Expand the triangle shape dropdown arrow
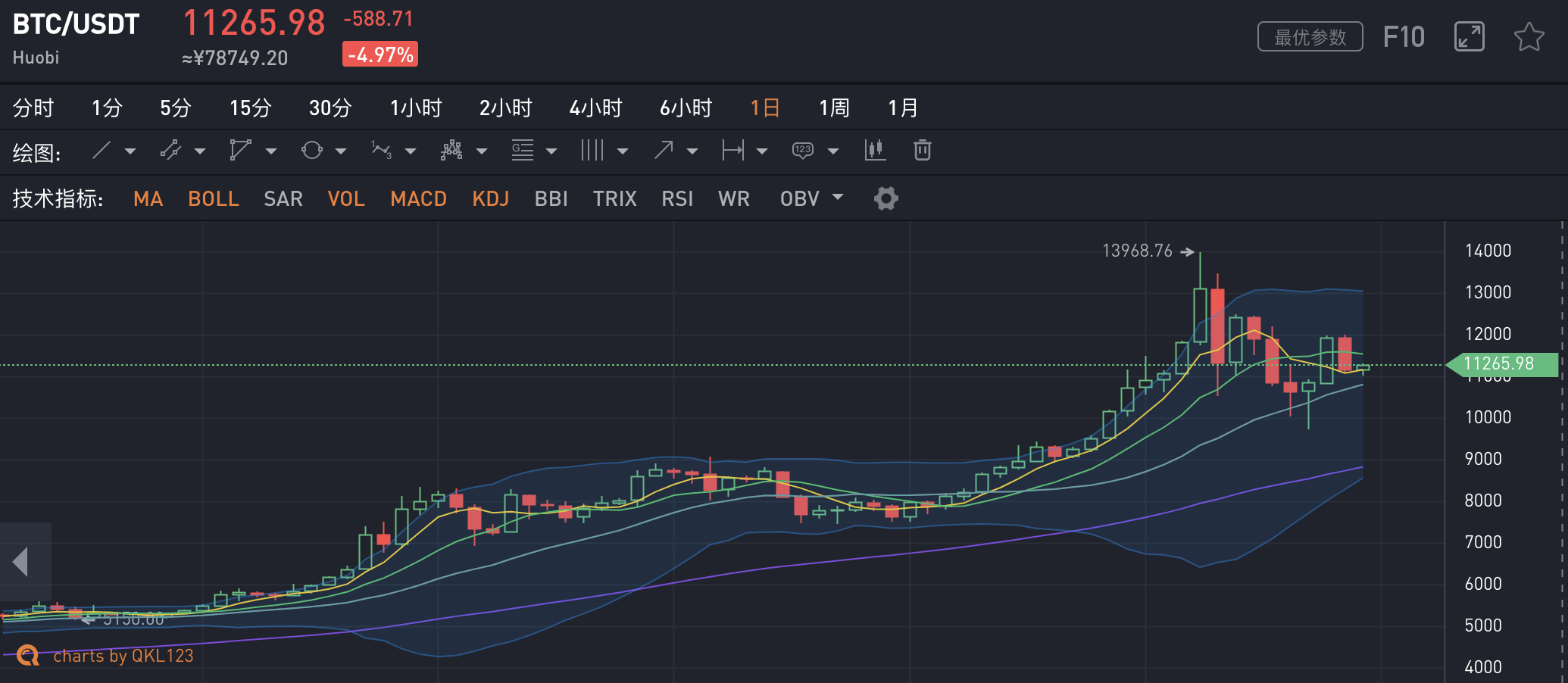The width and height of the screenshot is (1568, 683). coord(270,151)
